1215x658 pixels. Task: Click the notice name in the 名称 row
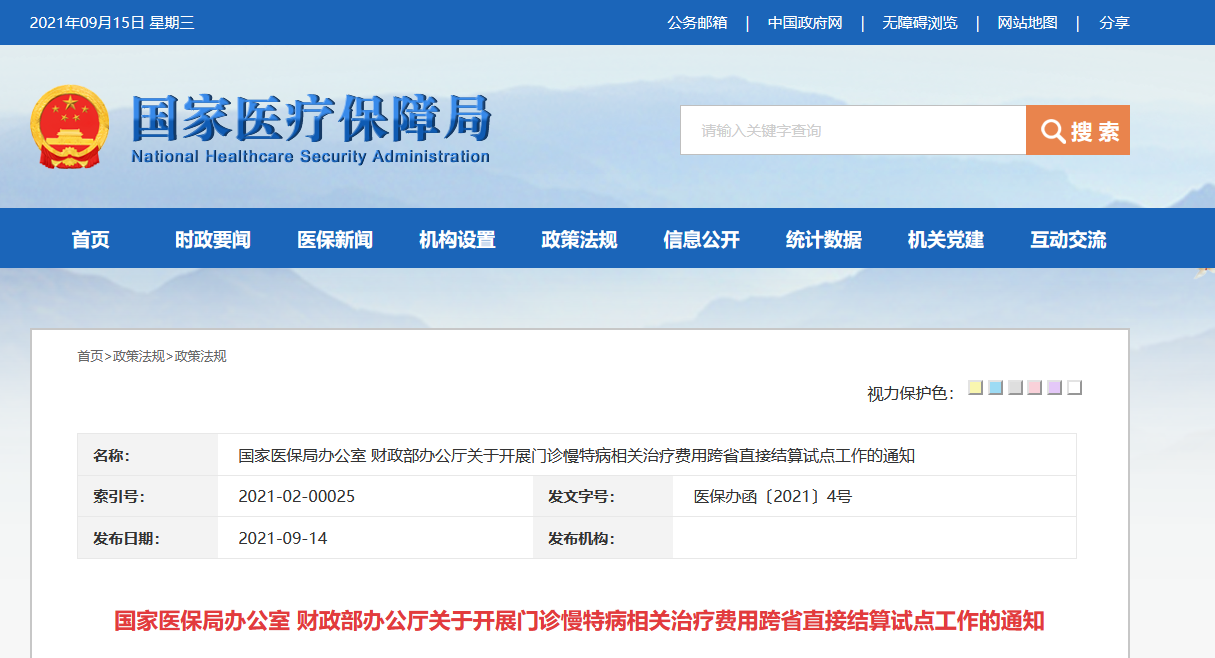point(576,455)
